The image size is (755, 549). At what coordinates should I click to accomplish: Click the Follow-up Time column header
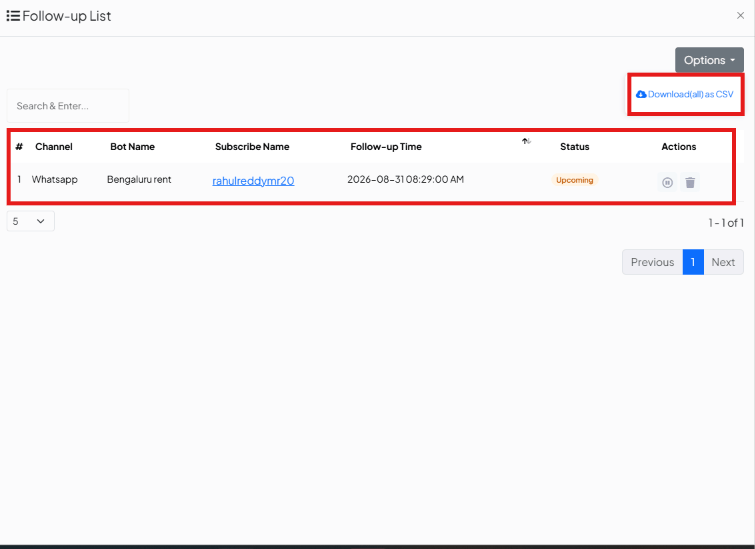point(386,147)
